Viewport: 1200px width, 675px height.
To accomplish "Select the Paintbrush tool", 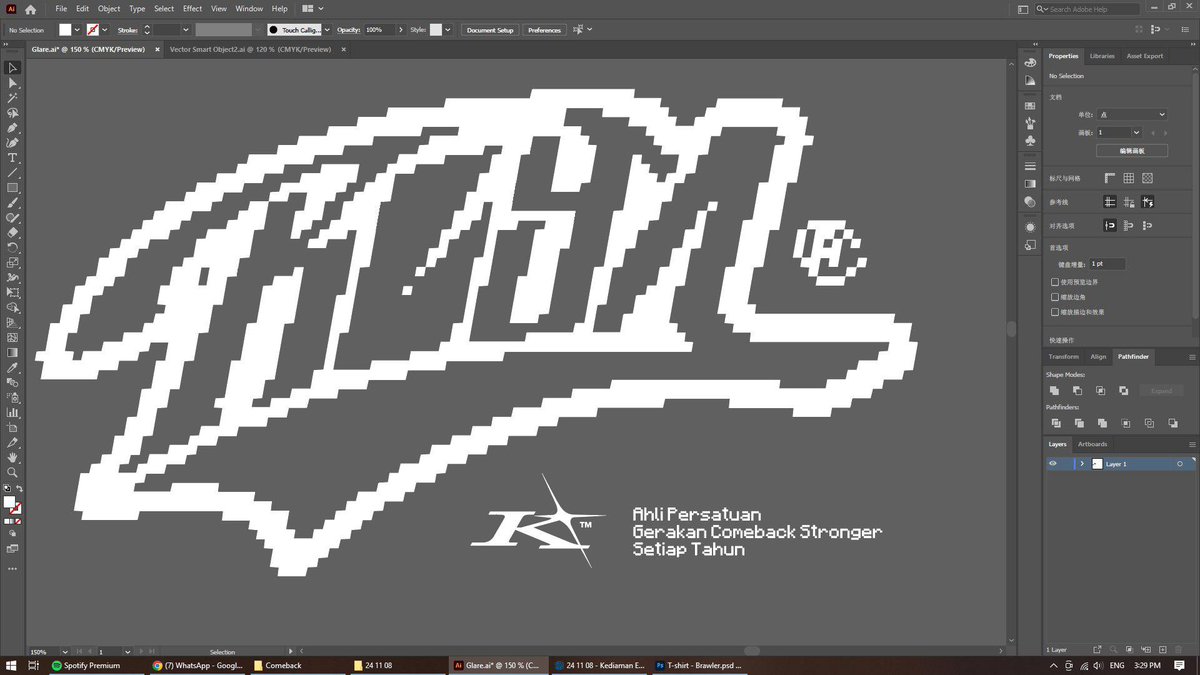I will (x=13, y=203).
